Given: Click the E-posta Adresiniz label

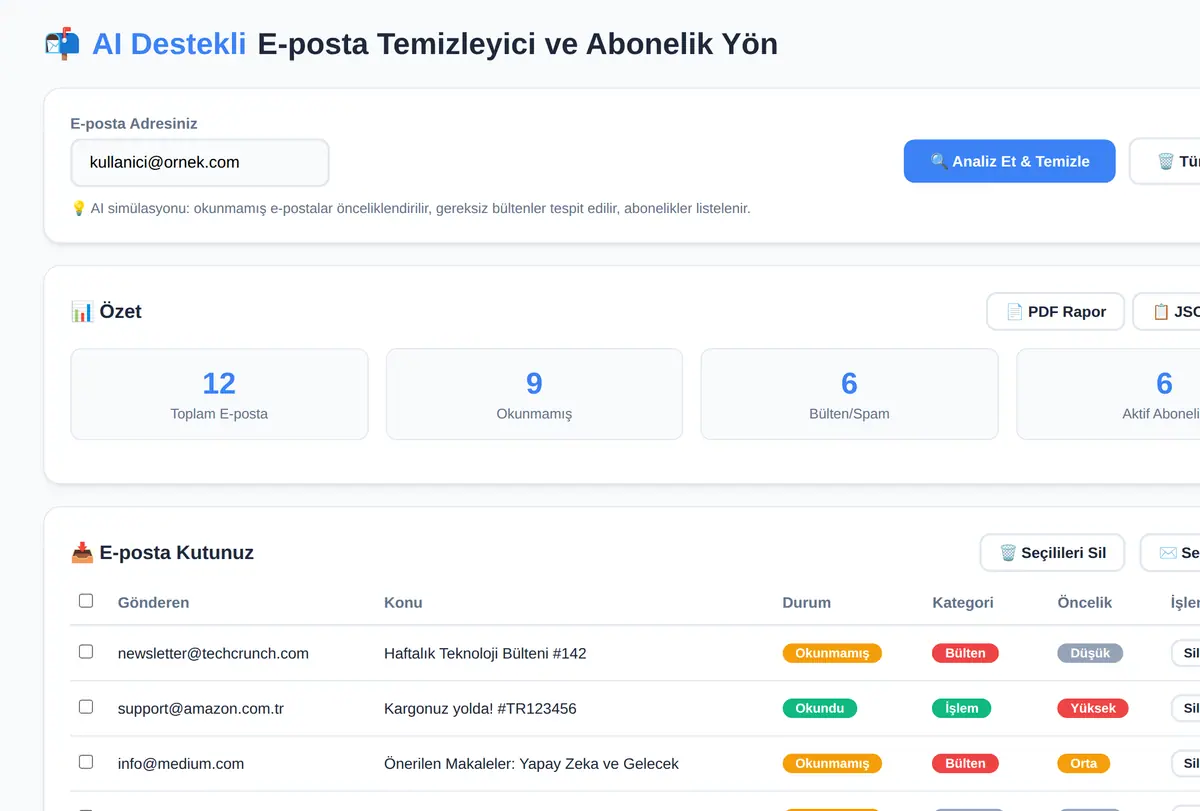Looking at the screenshot, I should click(x=134, y=123).
